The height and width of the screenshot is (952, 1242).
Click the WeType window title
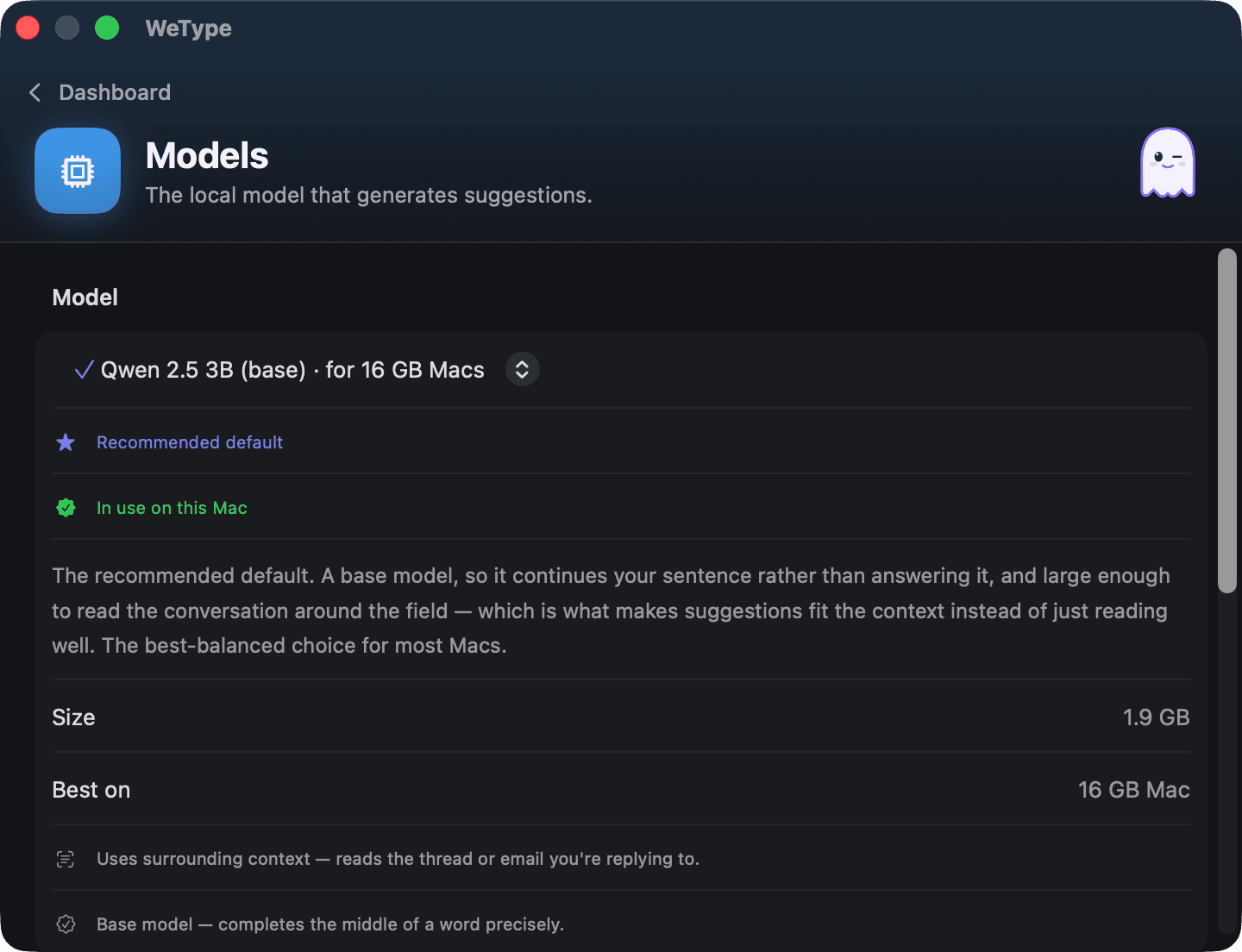pos(188,28)
